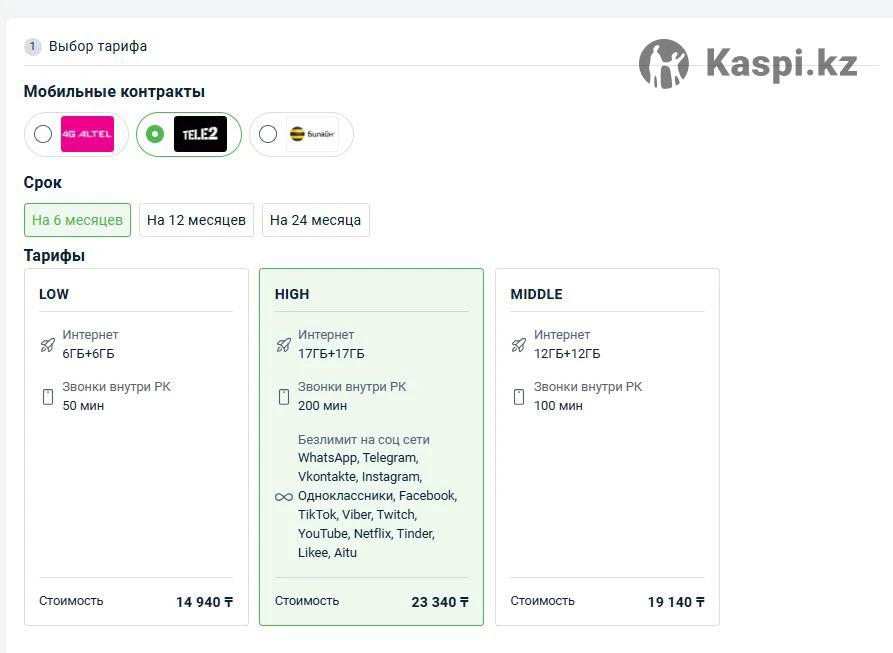Click 'Звонки внутри РК' in the HIGH tariff
Screen dimensions: 893x653
point(353,387)
